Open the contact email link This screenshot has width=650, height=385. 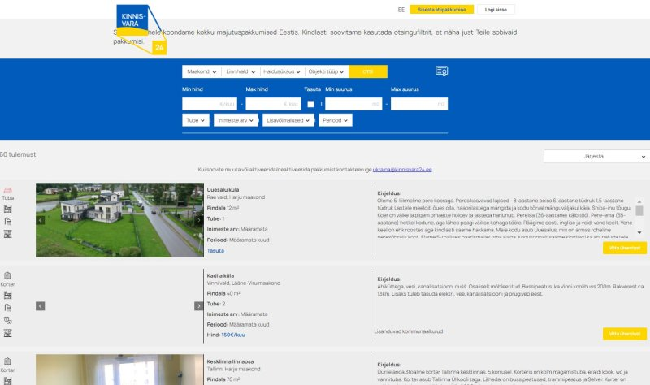[x=402, y=169]
